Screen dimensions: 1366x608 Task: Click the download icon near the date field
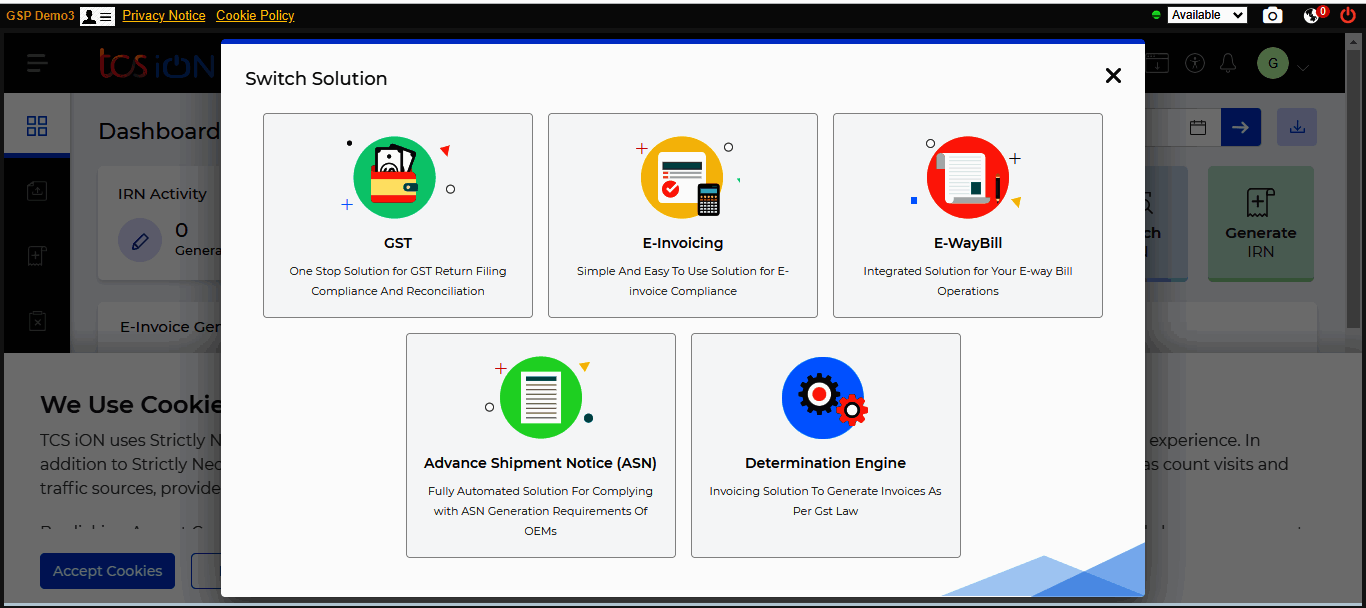coord(1297,127)
